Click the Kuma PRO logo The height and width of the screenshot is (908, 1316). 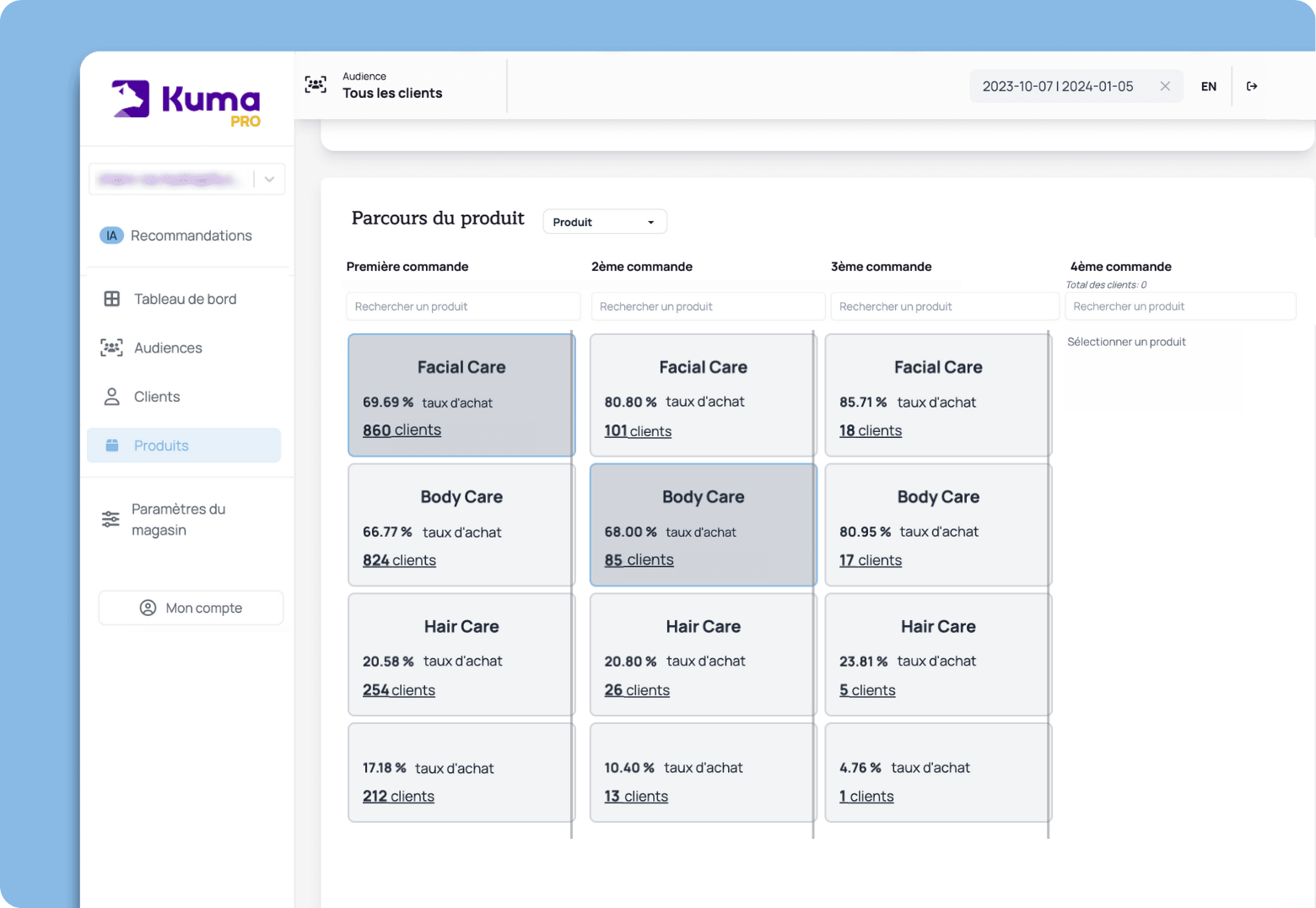[x=186, y=104]
